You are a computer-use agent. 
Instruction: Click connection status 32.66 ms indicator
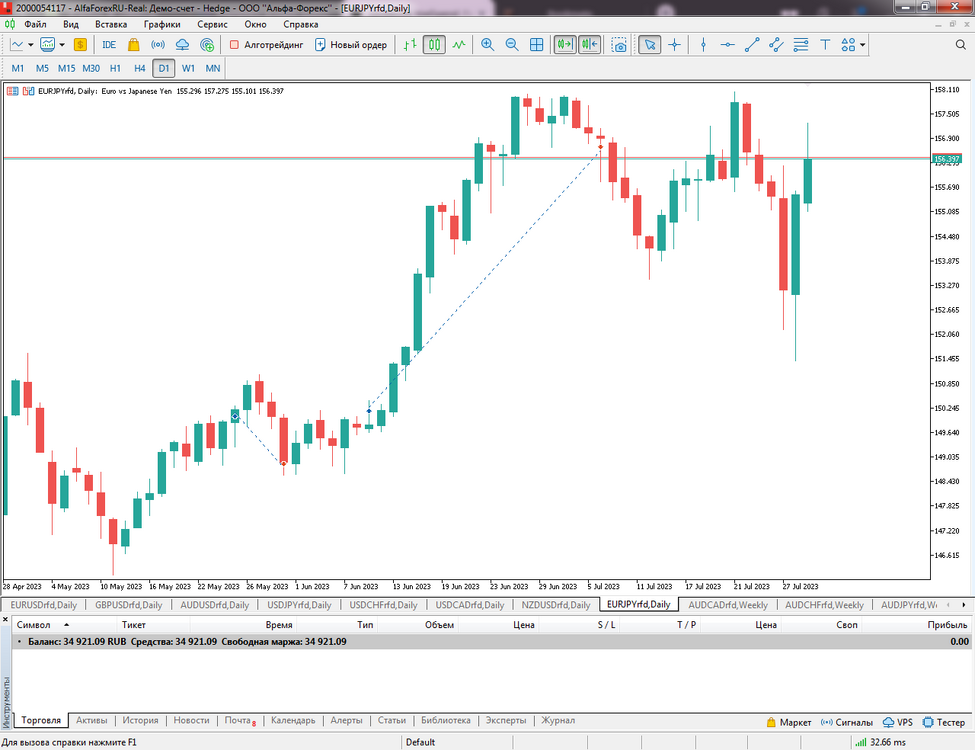[x=880, y=742]
